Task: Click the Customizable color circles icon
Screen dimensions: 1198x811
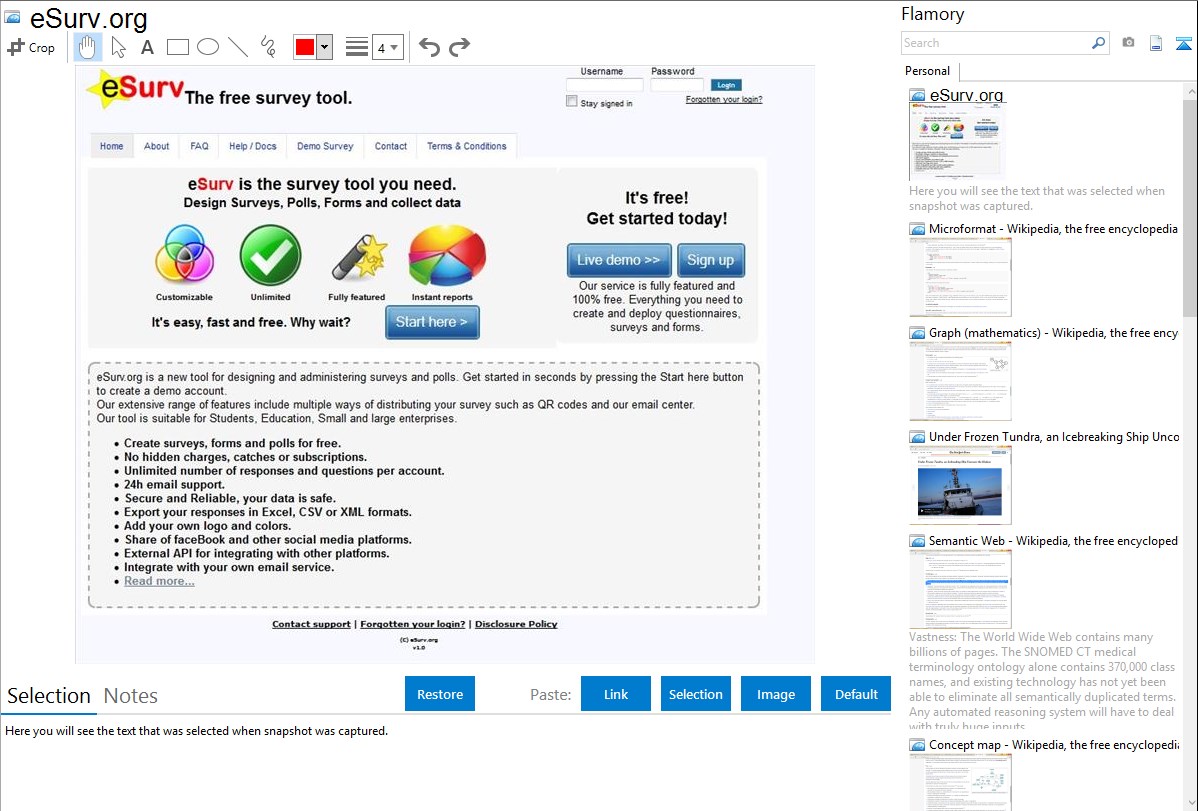Action: tap(184, 255)
